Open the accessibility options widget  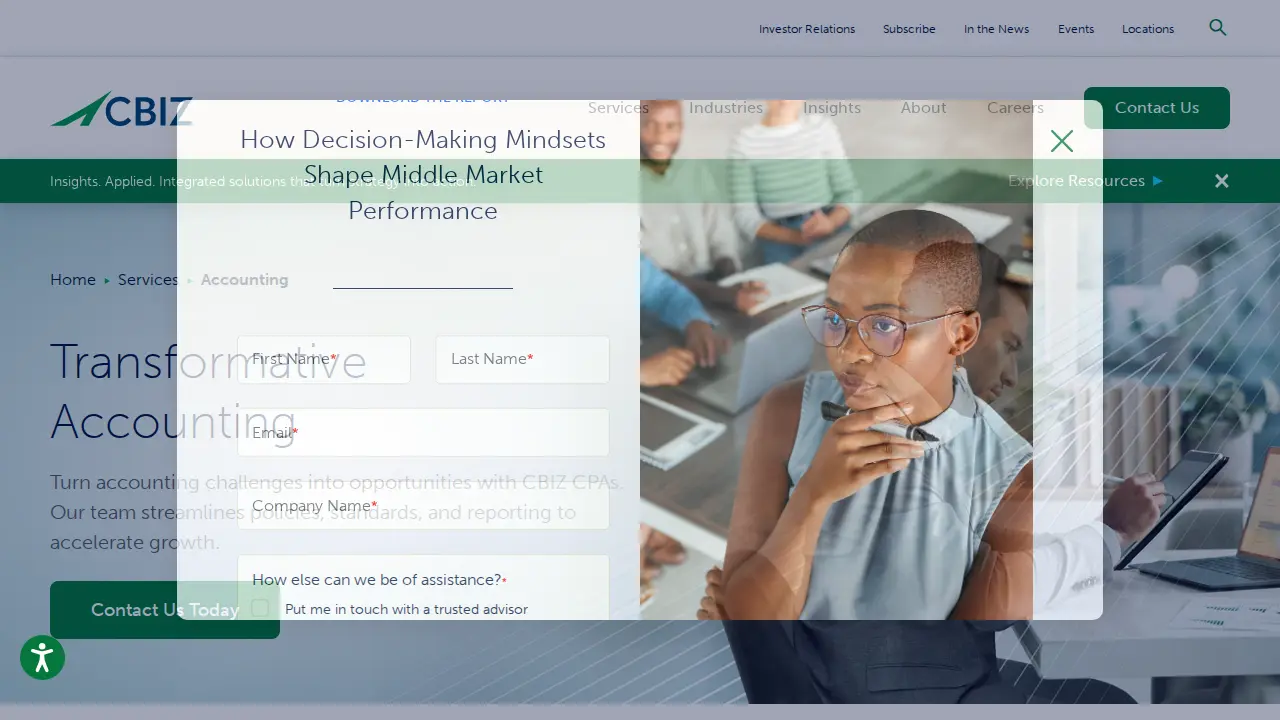[x=42, y=657]
